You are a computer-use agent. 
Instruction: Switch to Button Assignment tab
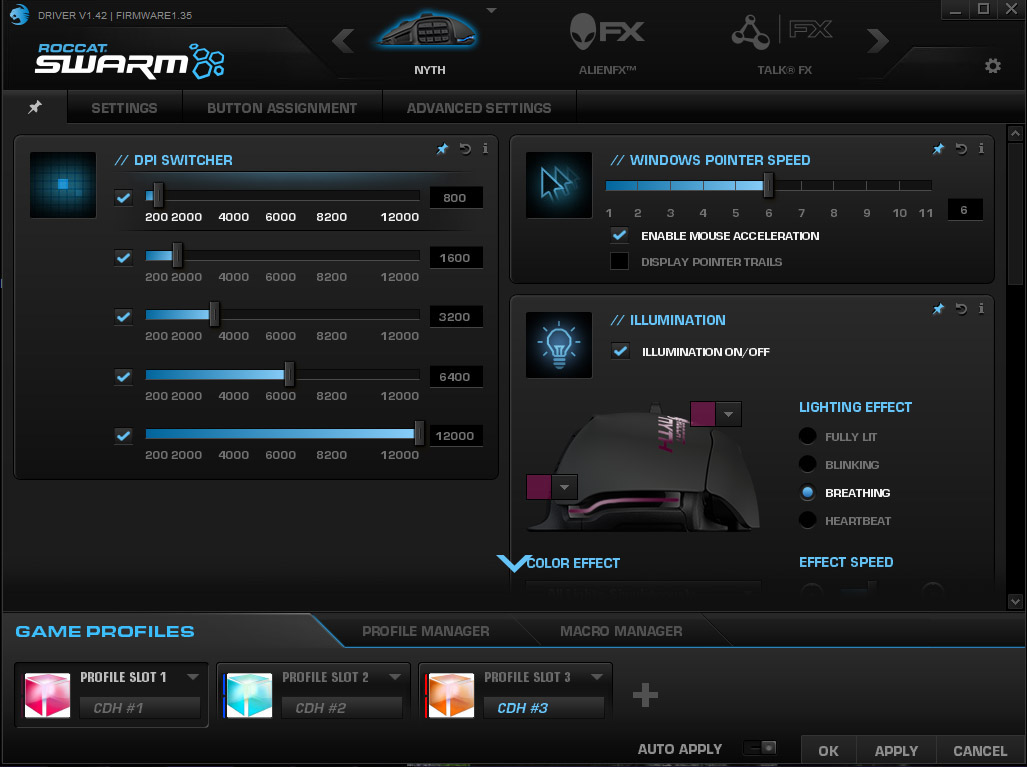(282, 108)
